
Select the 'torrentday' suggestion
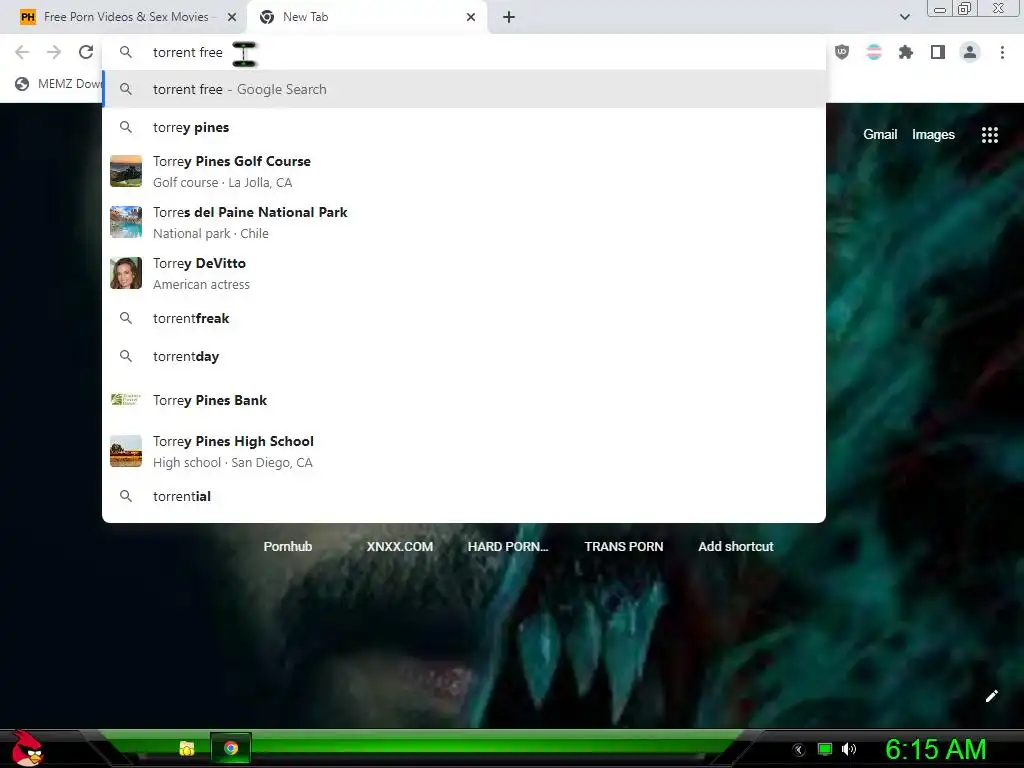click(x=464, y=356)
